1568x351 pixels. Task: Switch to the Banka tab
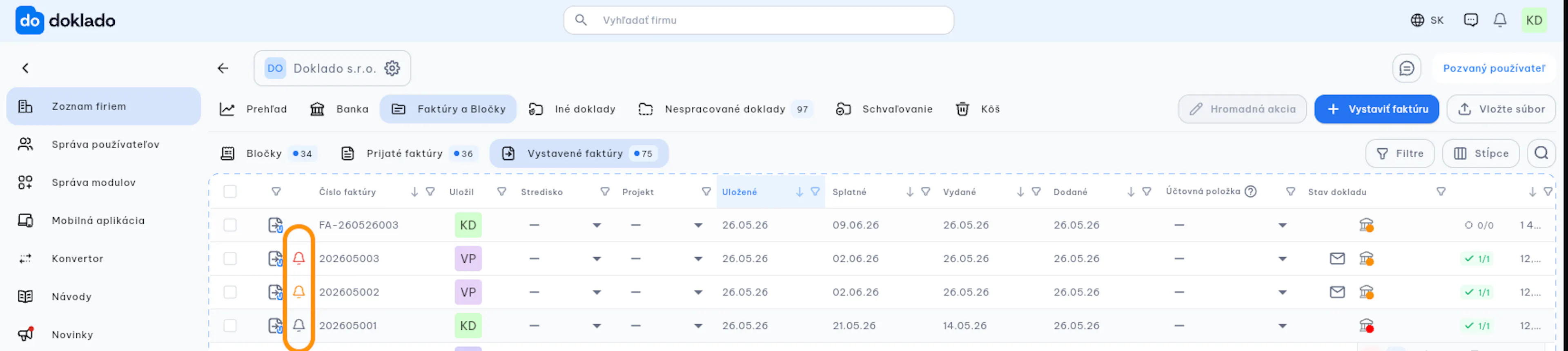(x=339, y=109)
